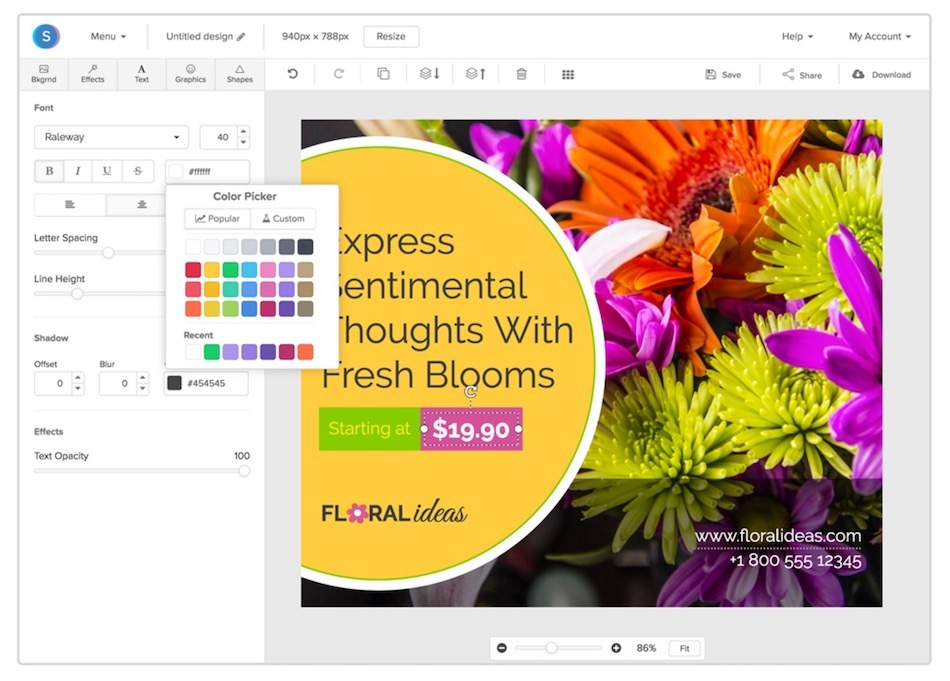Open the Graphics panel tab
The width and height of the screenshot is (950, 681).
pos(190,74)
